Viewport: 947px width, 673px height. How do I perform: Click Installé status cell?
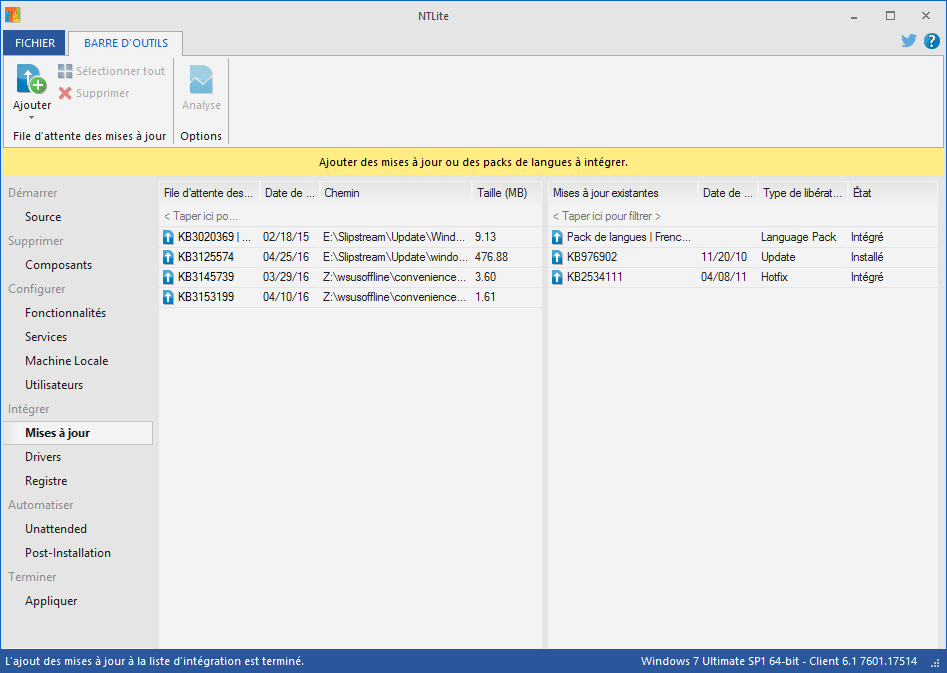tap(867, 257)
